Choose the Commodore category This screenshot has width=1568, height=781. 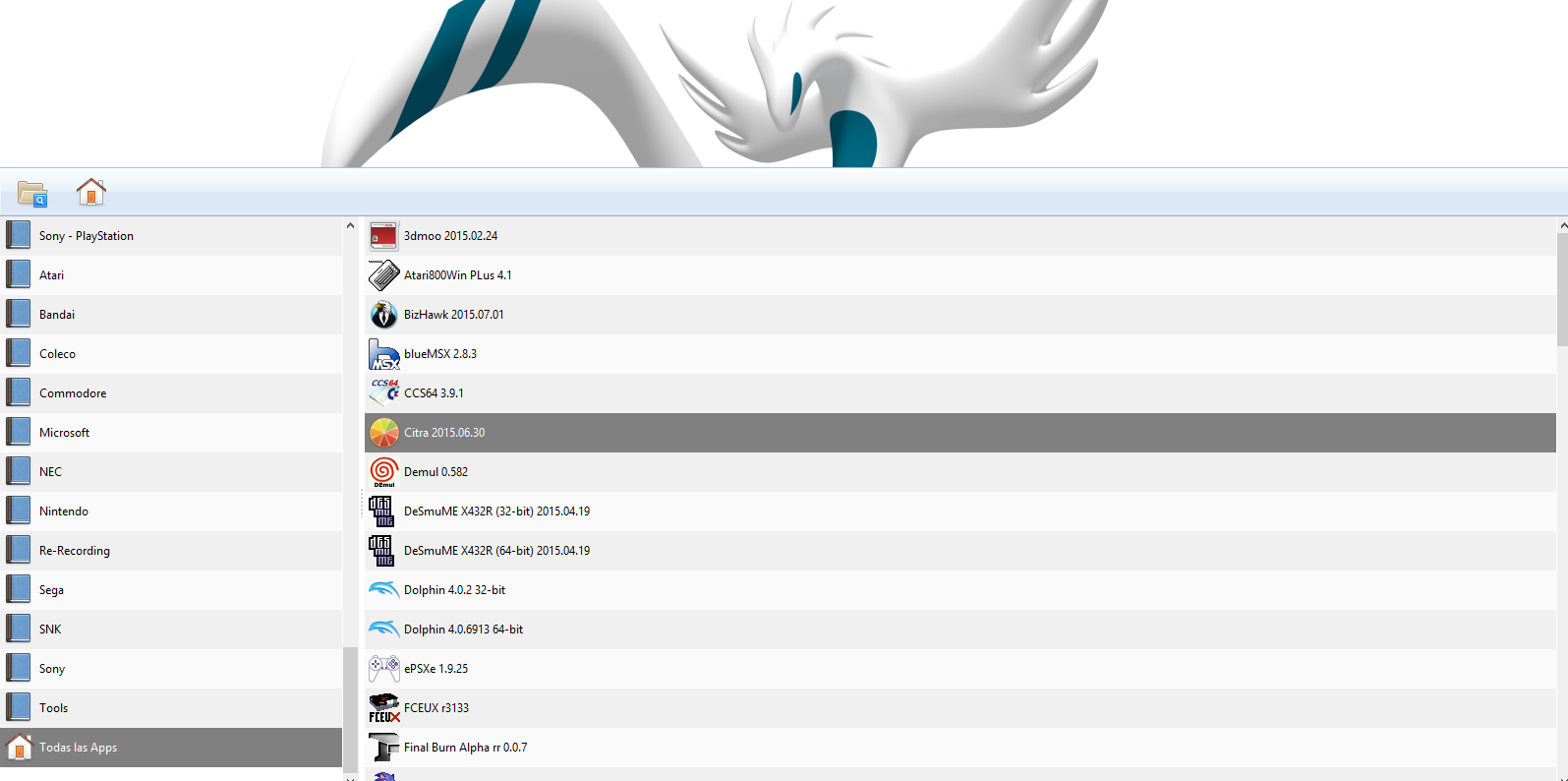(171, 393)
